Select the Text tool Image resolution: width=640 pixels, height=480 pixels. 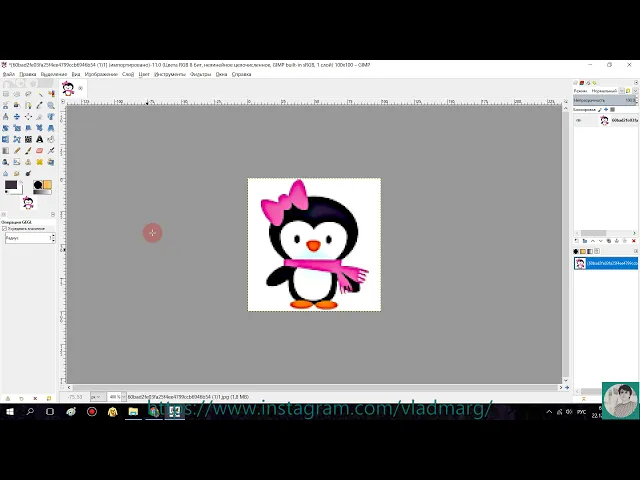click(40, 139)
